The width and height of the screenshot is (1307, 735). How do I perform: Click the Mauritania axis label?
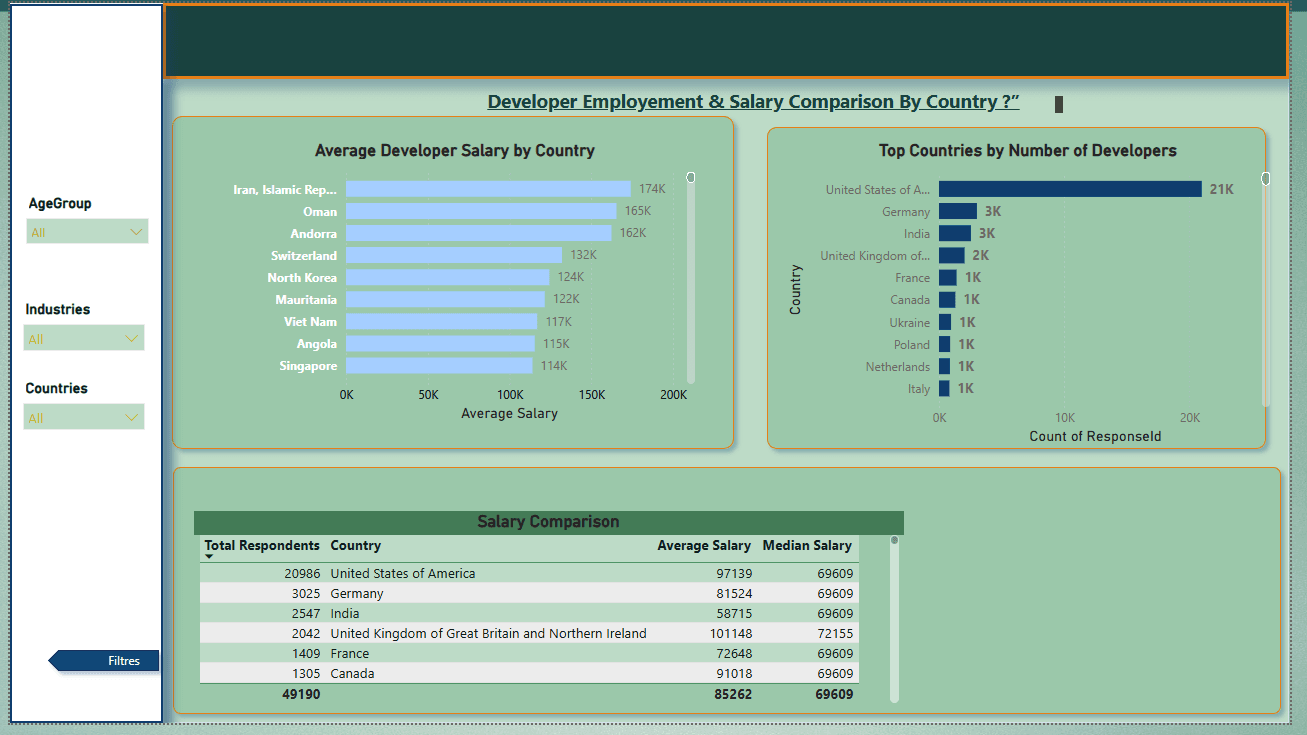(x=306, y=300)
